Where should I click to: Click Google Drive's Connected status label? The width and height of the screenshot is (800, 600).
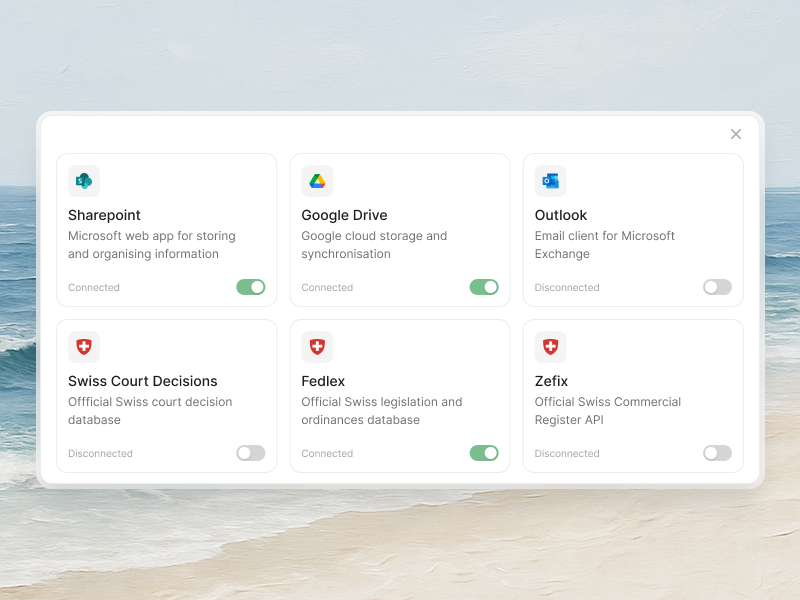click(x=327, y=287)
